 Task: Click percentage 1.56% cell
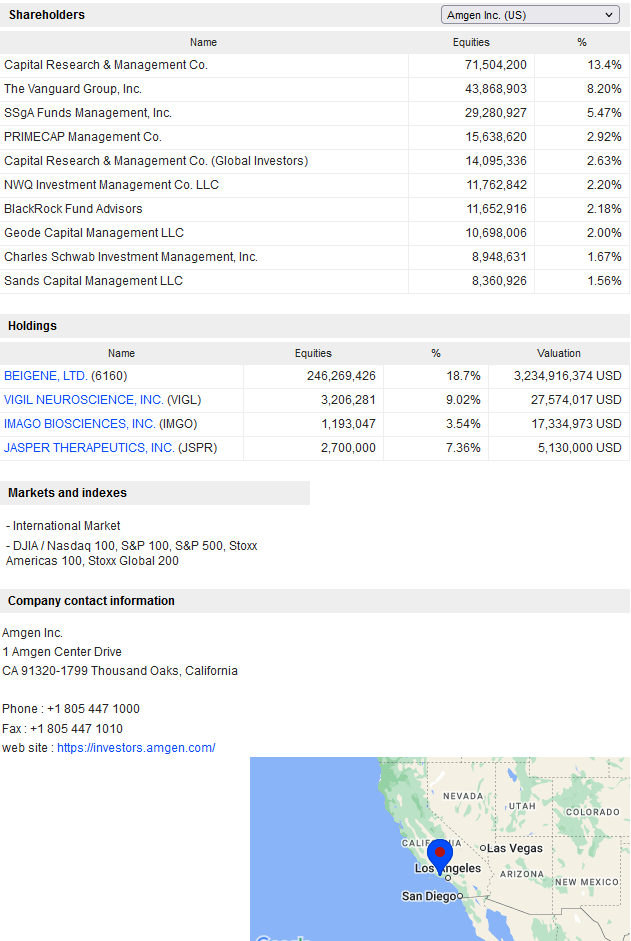point(605,281)
